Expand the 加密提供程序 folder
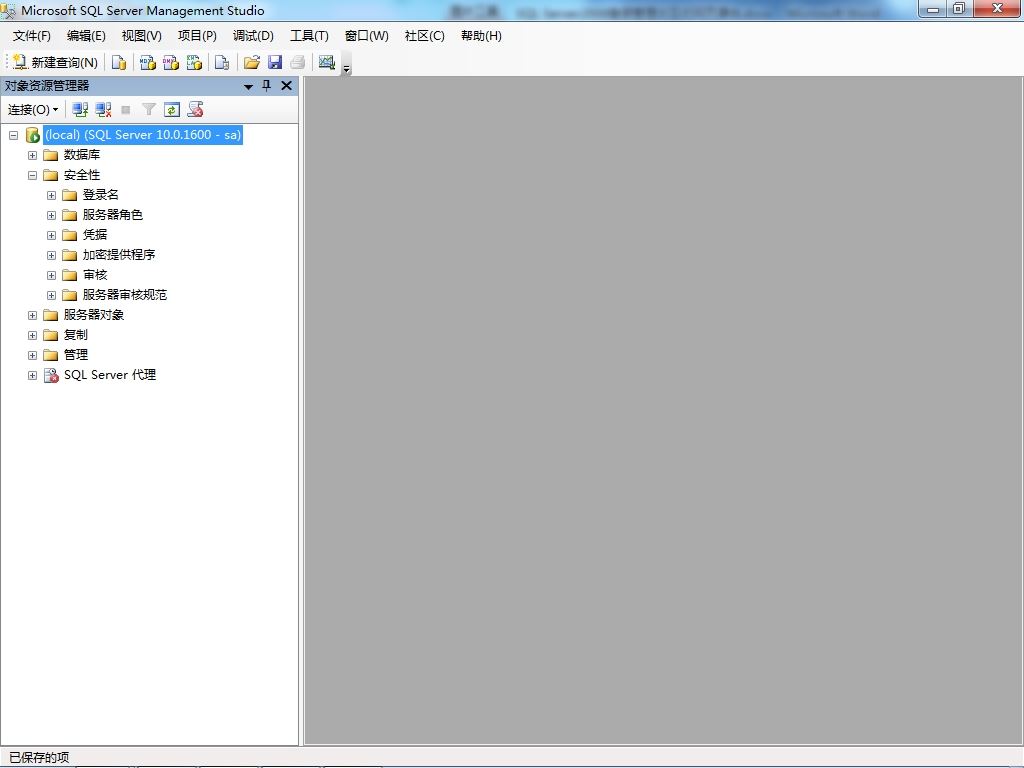This screenshot has height=768, width=1024. [51, 255]
